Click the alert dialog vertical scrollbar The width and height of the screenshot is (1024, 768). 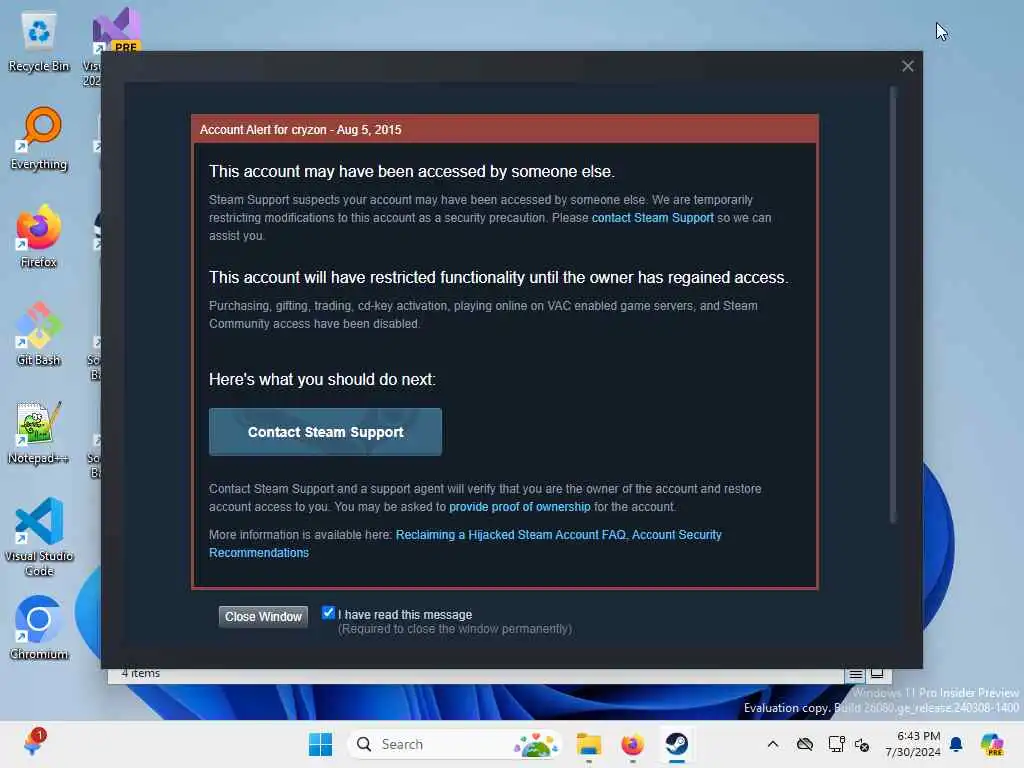tap(893, 305)
